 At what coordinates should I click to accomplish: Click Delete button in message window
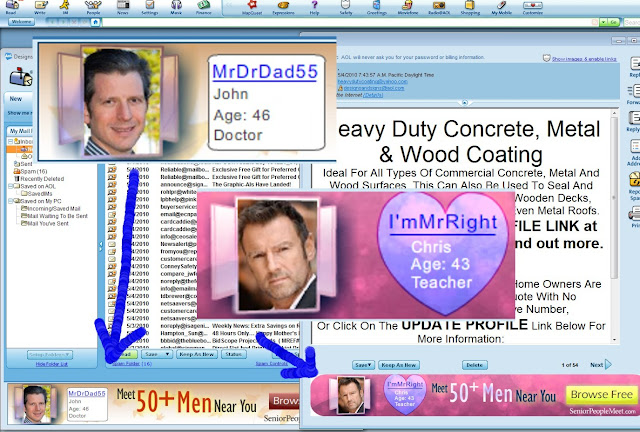coord(475,365)
